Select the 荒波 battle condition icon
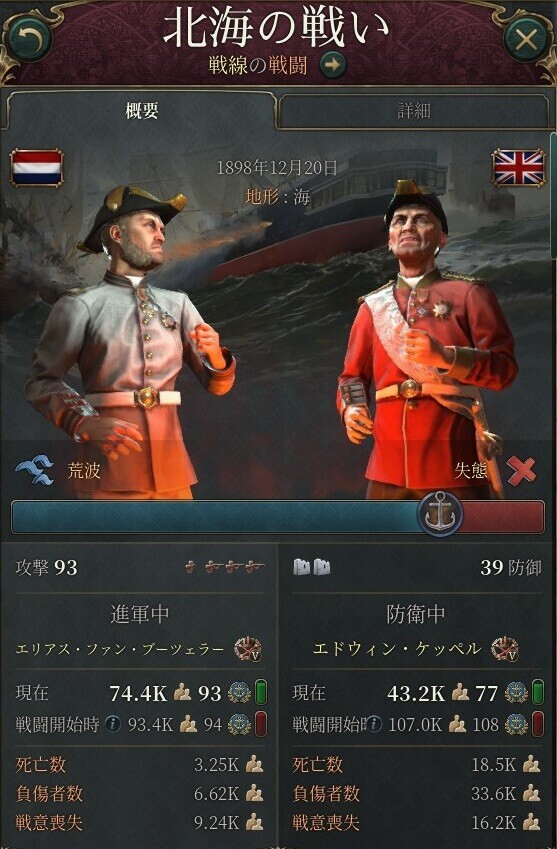This screenshot has width=557, height=849. (x=35, y=469)
